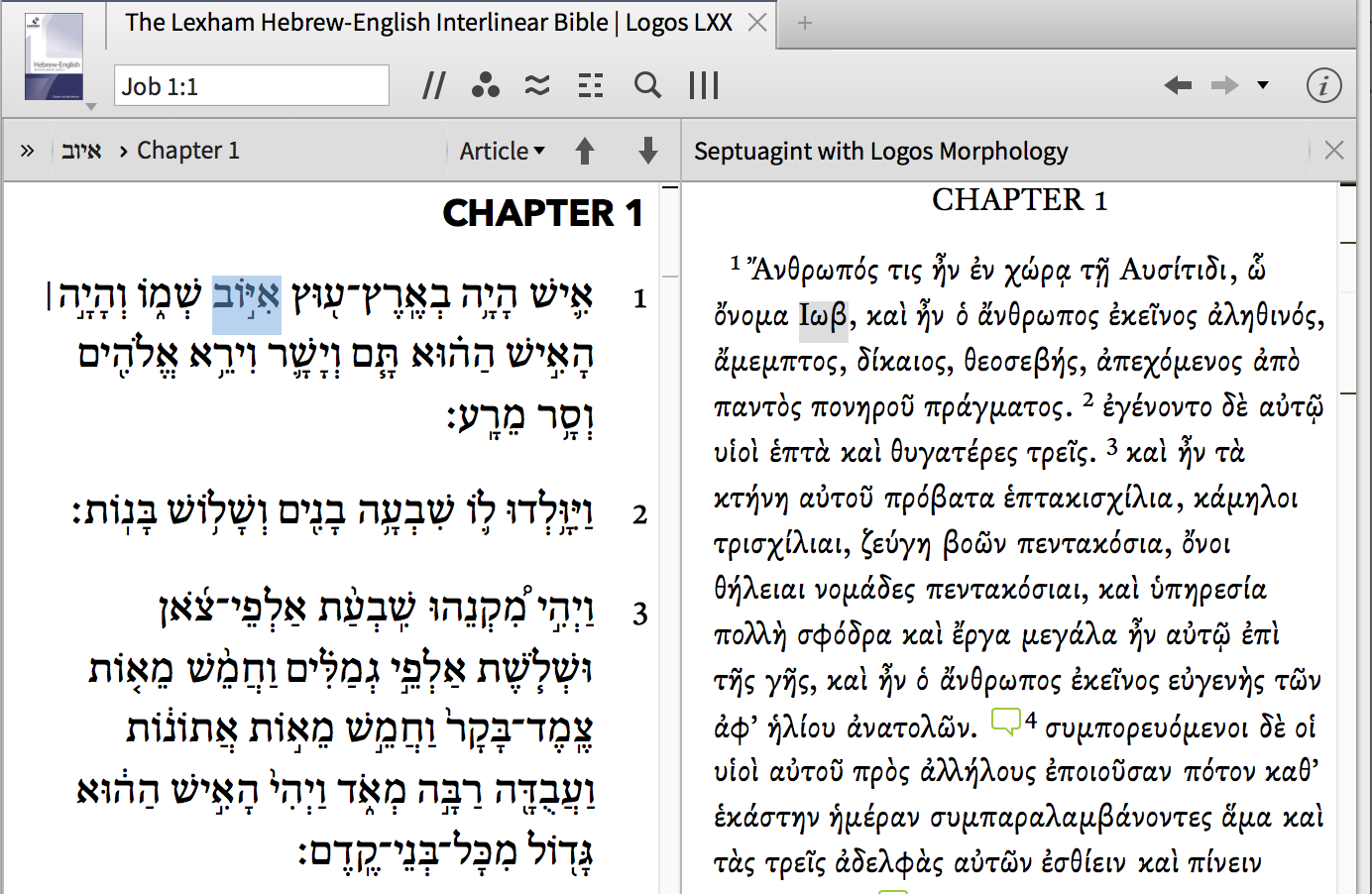1372x894 pixels.
Task: Click the Greek word ἑπτακισχίλια
Action: click(1088, 499)
